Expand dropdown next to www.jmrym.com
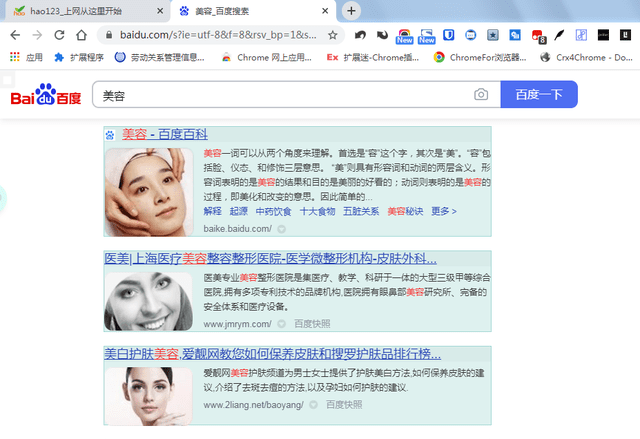 [281, 324]
